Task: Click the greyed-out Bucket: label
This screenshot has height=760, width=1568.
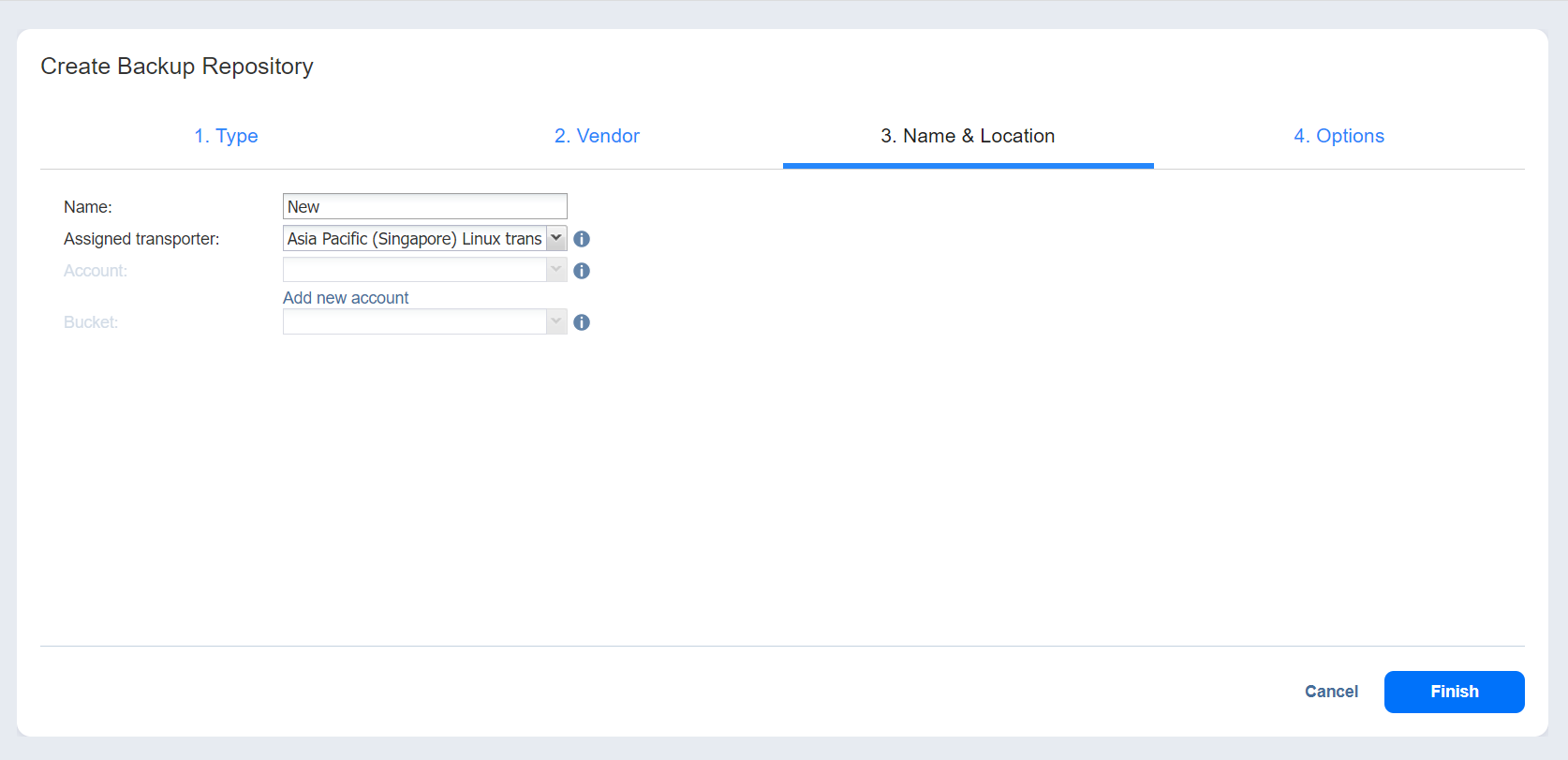Action: [91, 322]
